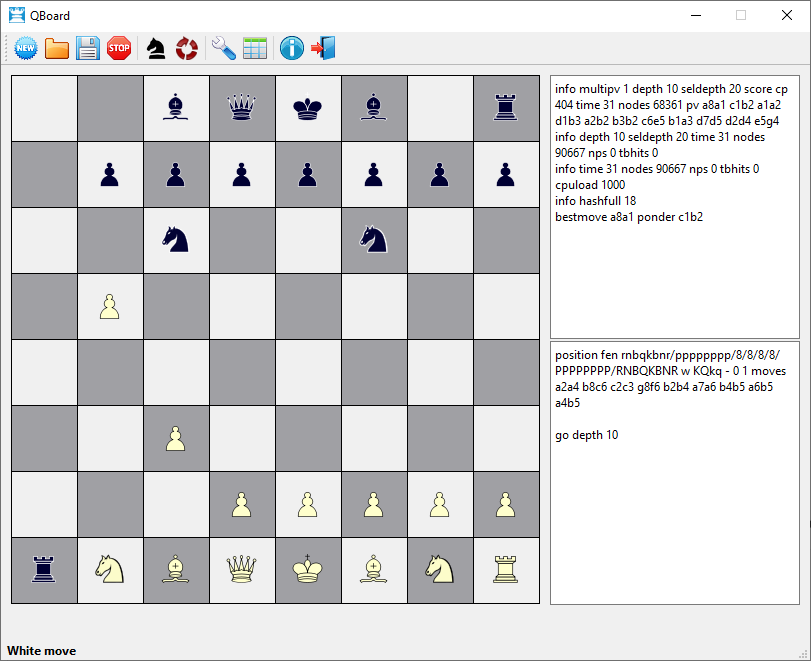
Task: Select the black bishop on f8
Action: (373, 108)
